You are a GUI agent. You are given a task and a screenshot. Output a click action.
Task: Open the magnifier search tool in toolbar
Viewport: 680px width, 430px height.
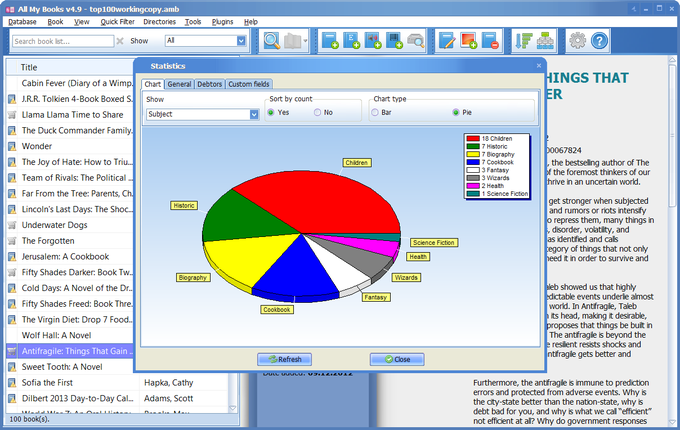[272, 41]
